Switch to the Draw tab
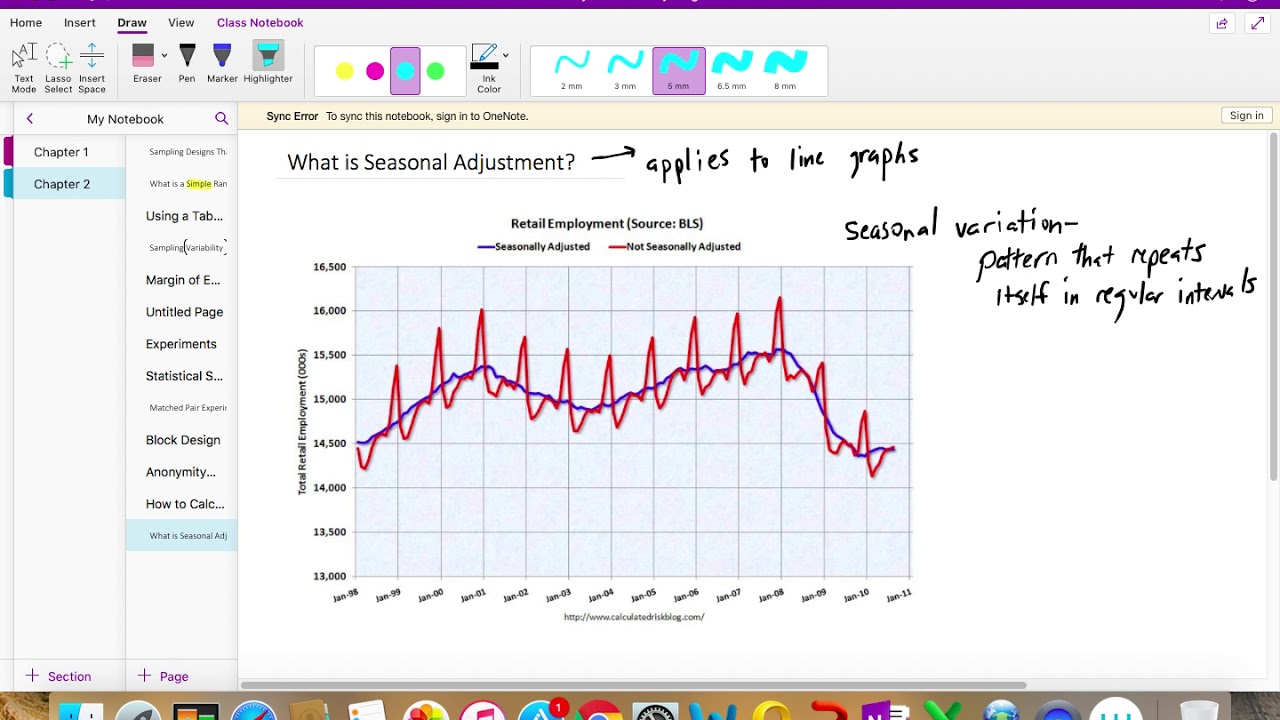 132,22
